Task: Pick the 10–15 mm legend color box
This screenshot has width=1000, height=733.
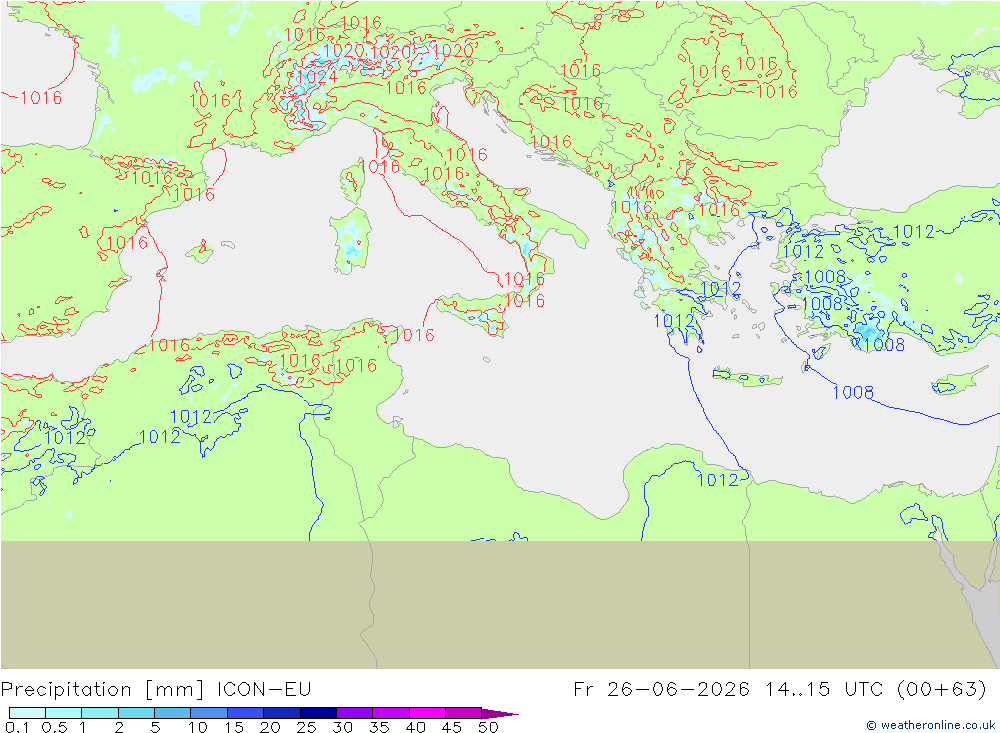Action: point(209,713)
